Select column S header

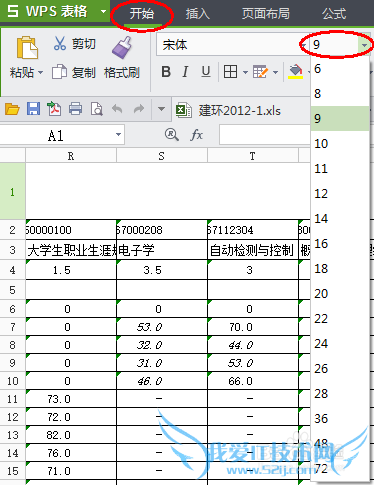pyautogui.click(x=162, y=156)
